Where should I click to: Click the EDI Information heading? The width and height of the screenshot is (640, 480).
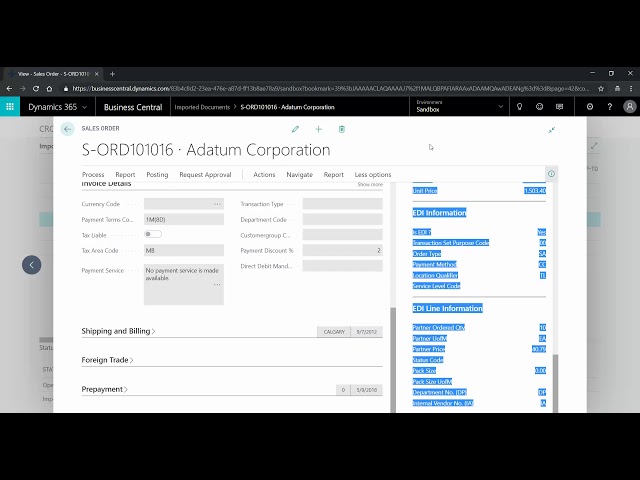point(439,213)
